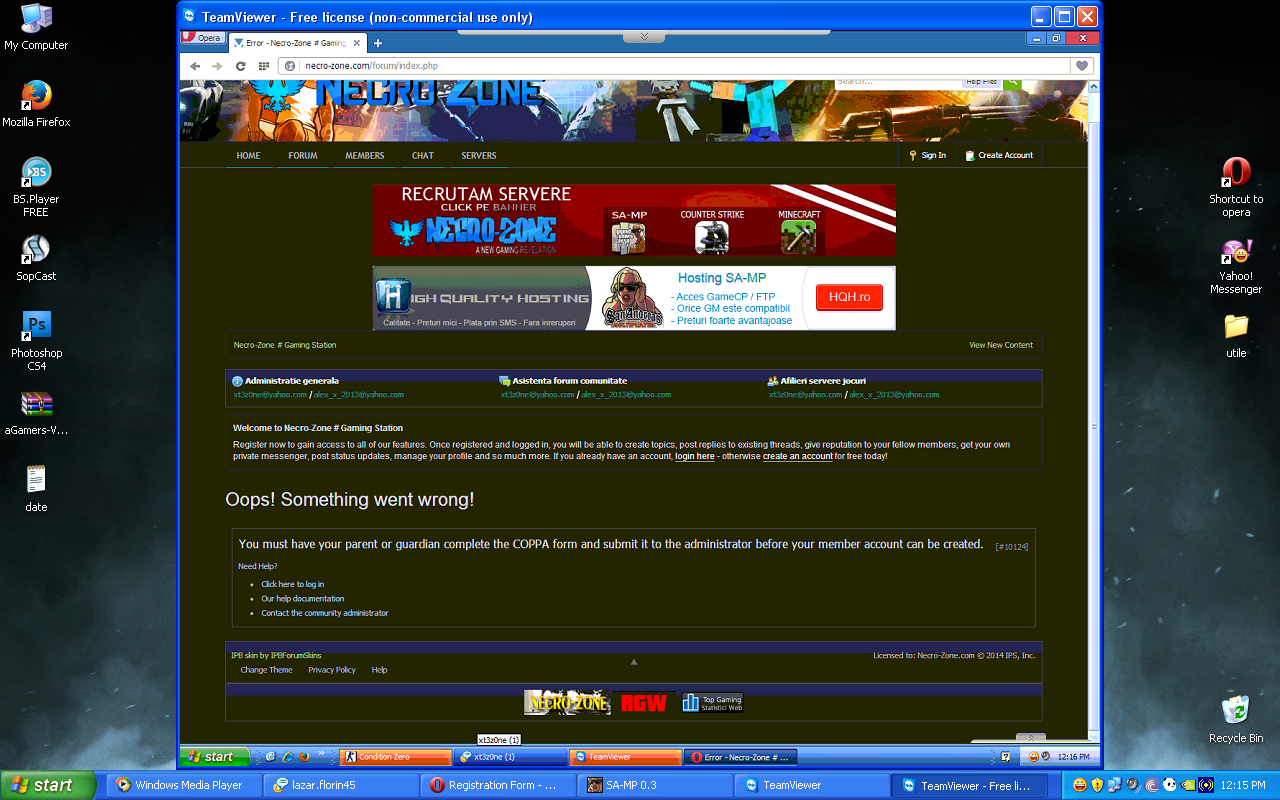Open the Change Theme dropdown
Viewport: 1280px width, 800px height.
(x=266, y=670)
